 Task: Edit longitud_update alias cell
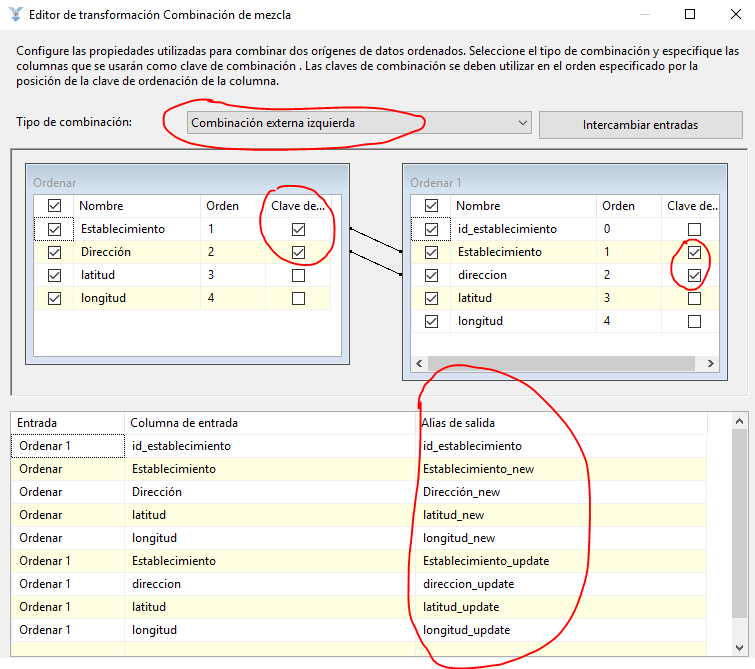561,630
